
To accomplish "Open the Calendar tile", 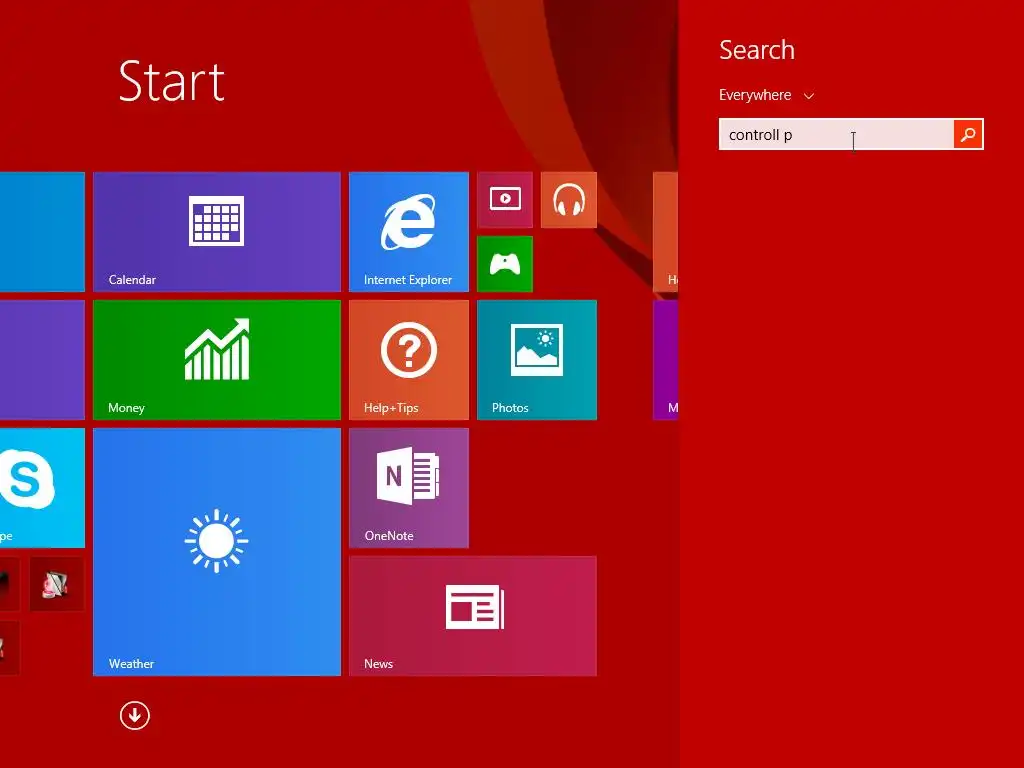I will pyautogui.click(x=217, y=232).
